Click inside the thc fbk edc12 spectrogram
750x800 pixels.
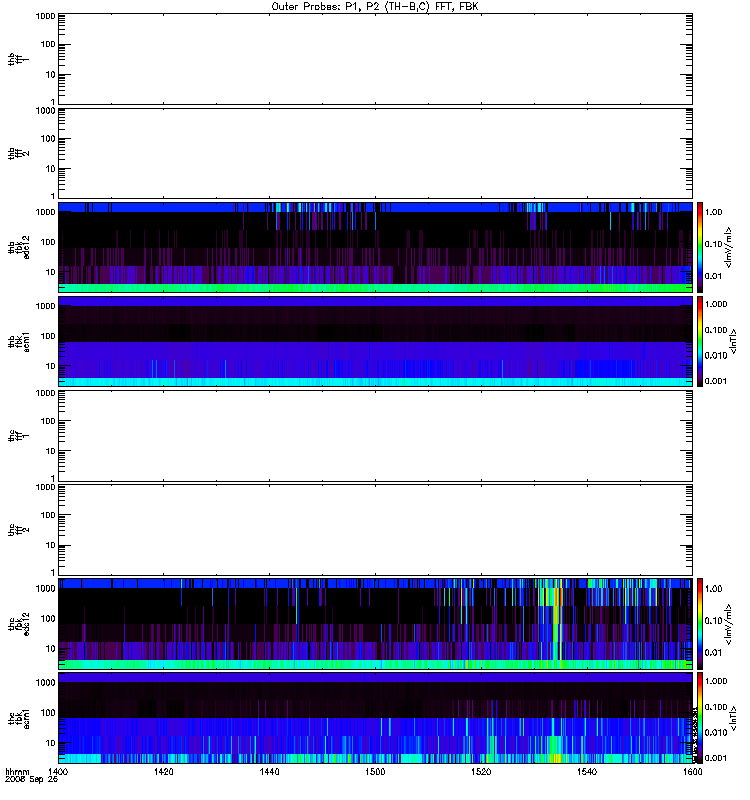(x=375, y=624)
